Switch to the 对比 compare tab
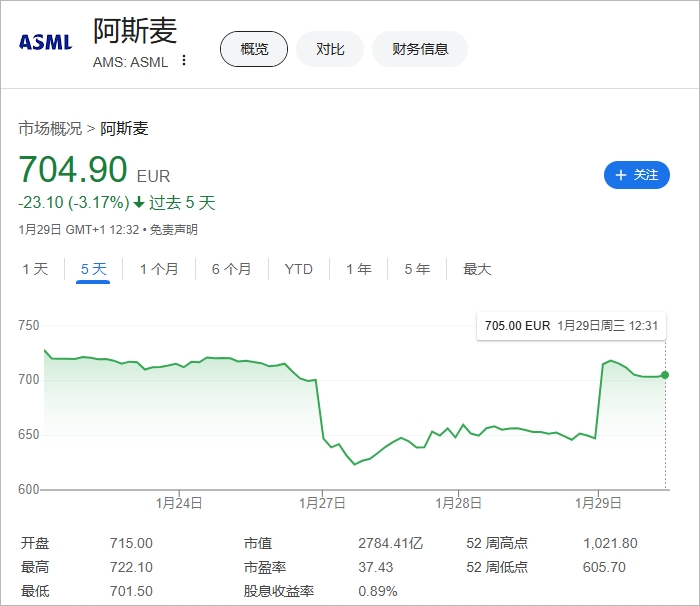 [x=330, y=49]
